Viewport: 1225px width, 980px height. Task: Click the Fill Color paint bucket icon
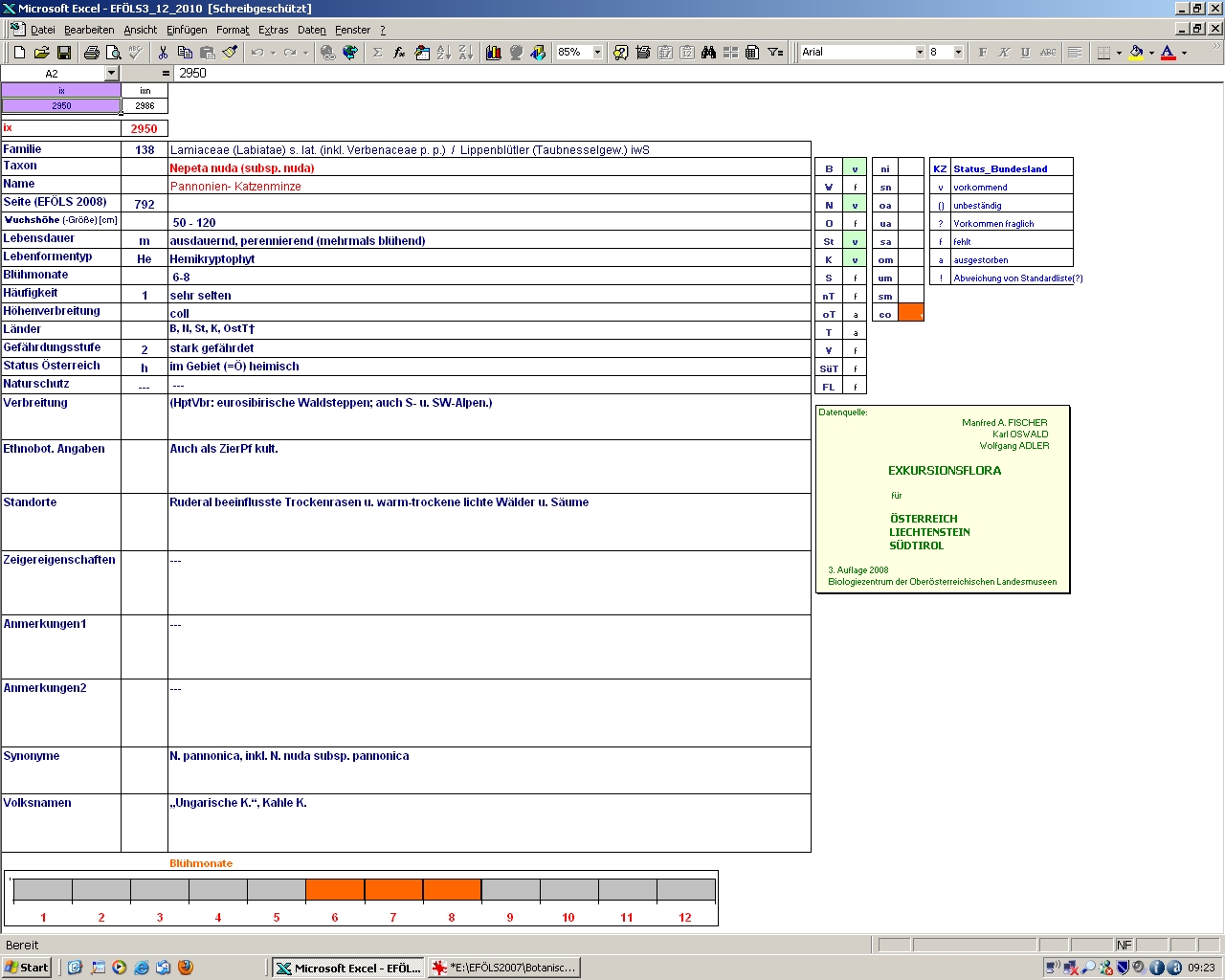pos(1136,53)
